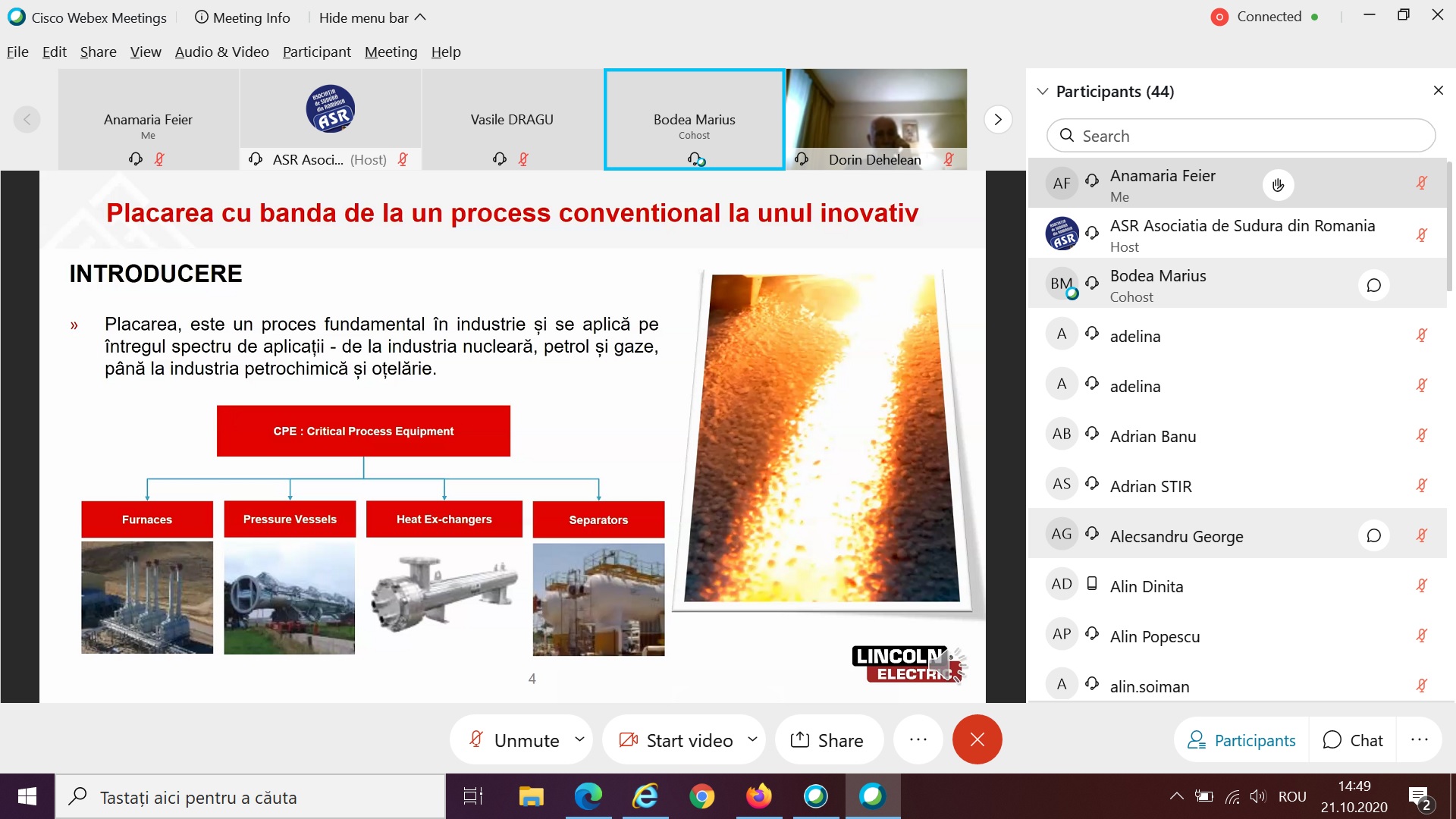Open the Participant menu
The image size is (1456, 819).
click(x=316, y=52)
